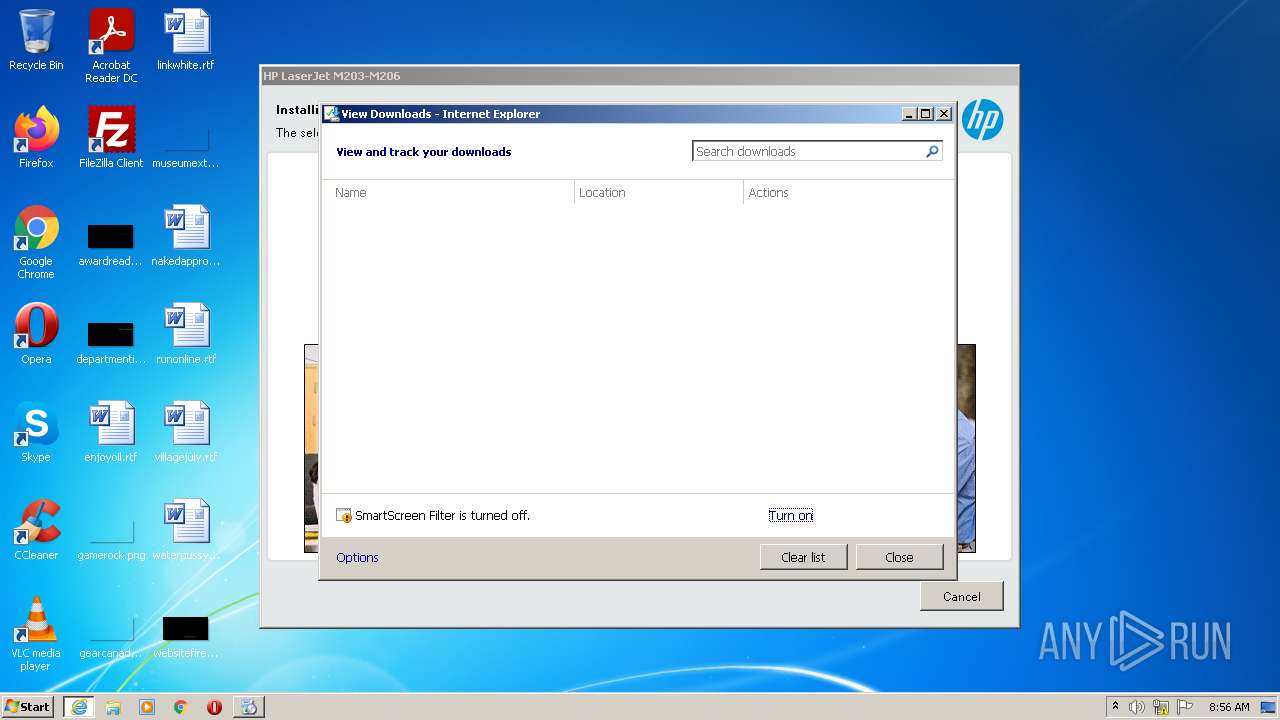1280x720 pixels.
Task: Open the Opera browser shortcut
Action: (x=36, y=334)
